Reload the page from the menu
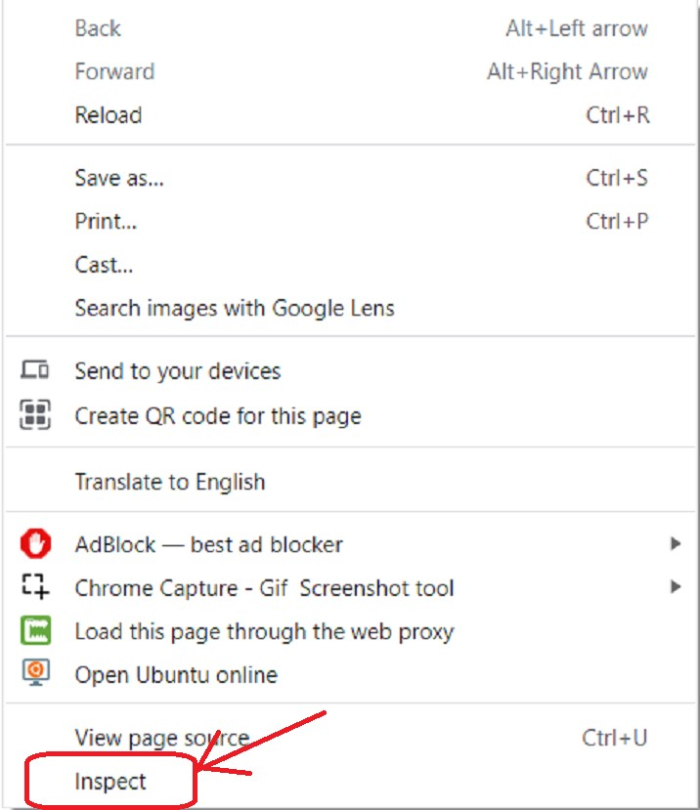Viewport: 700px width, 810px height. click(108, 115)
